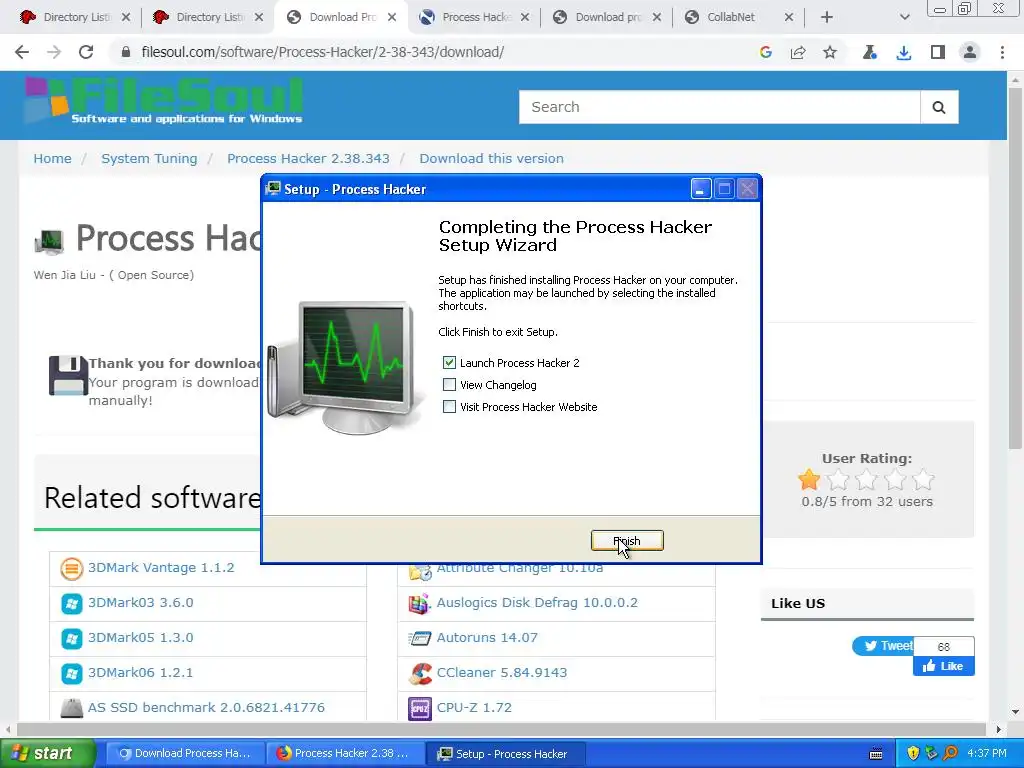The width and height of the screenshot is (1024, 768).
Task: Open CCleaner 5.84.9143 link
Action: [x=502, y=672]
